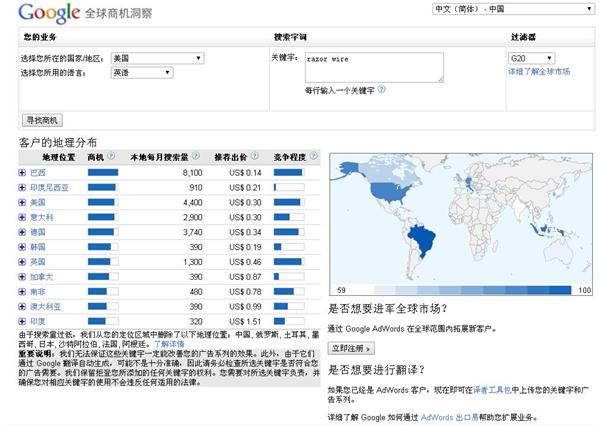The image size is (600, 425).
Task: Sort by 竞争程度 column header
Action: [x=290, y=157]
